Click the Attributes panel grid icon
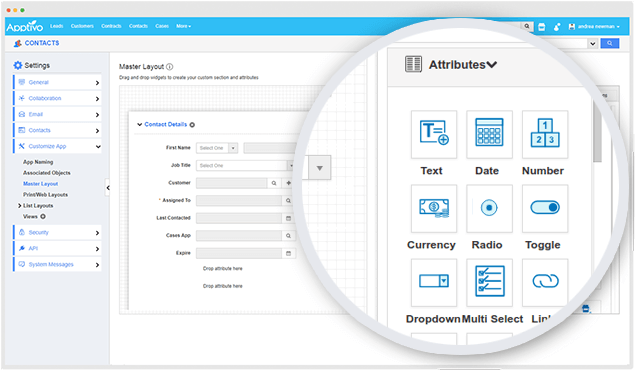This screenshot has height=371, width=635. coord(413,64)
